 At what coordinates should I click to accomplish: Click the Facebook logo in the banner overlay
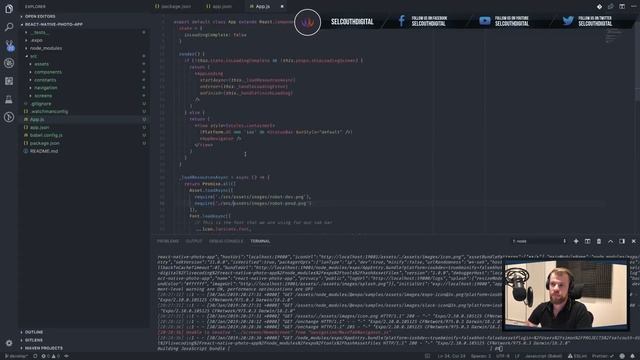click(x=402, y=20)
